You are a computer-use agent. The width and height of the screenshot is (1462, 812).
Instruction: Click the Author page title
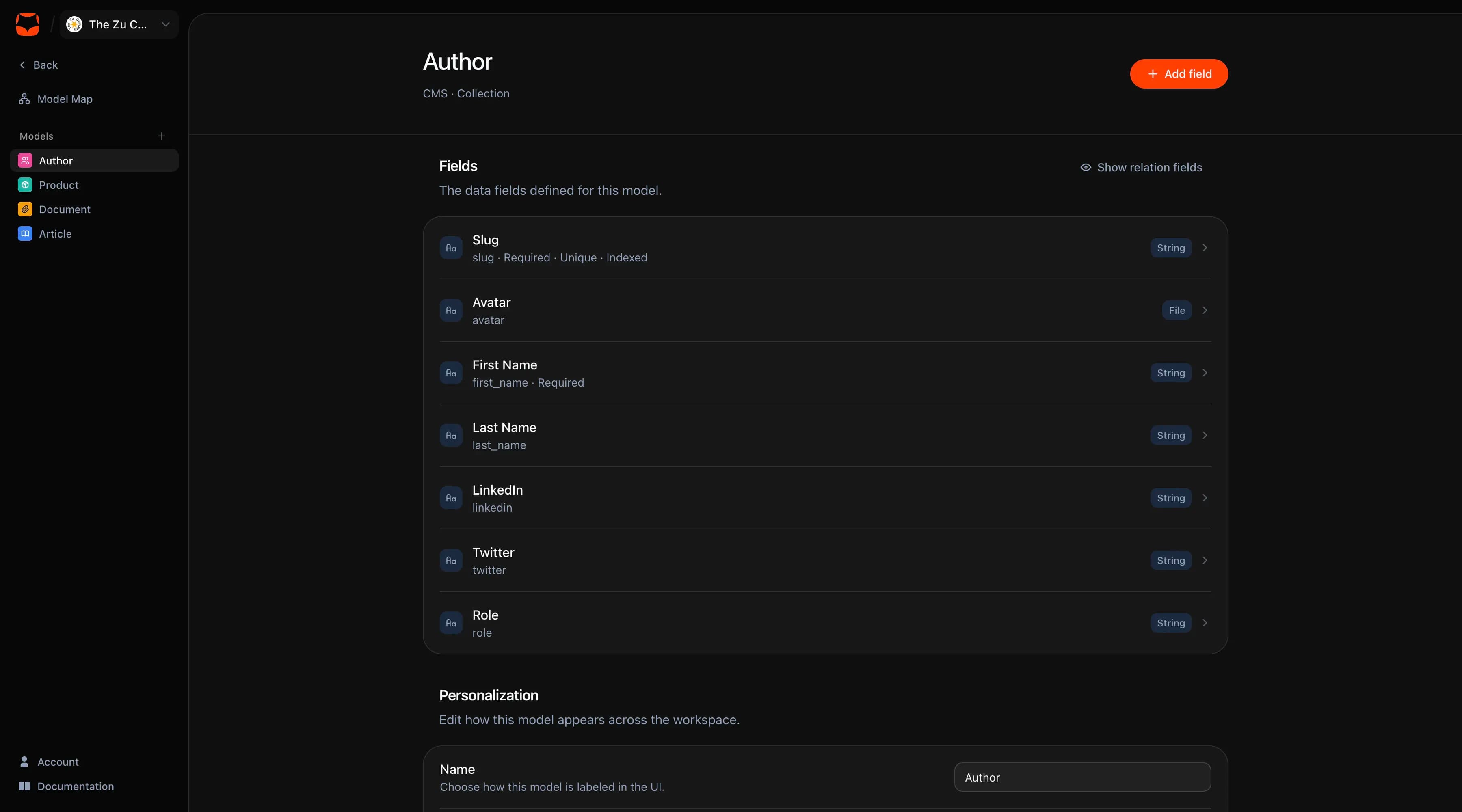pos(457,62)
